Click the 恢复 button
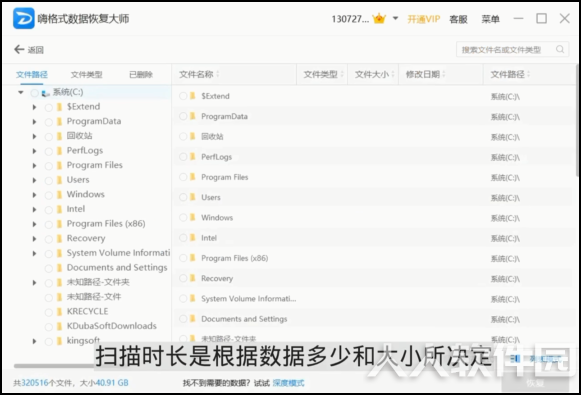This screenshot has width=581, height=395. [535, 383]
